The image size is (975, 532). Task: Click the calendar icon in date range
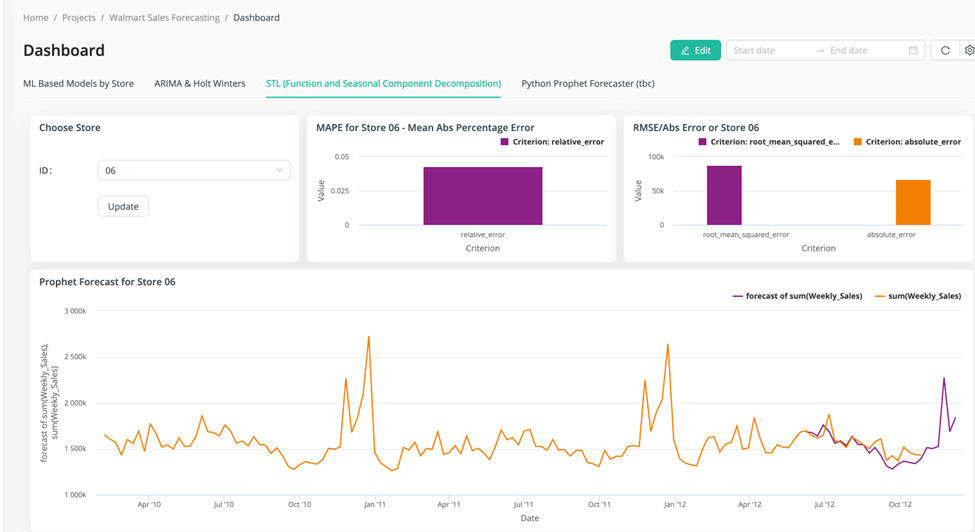(913, 51)
